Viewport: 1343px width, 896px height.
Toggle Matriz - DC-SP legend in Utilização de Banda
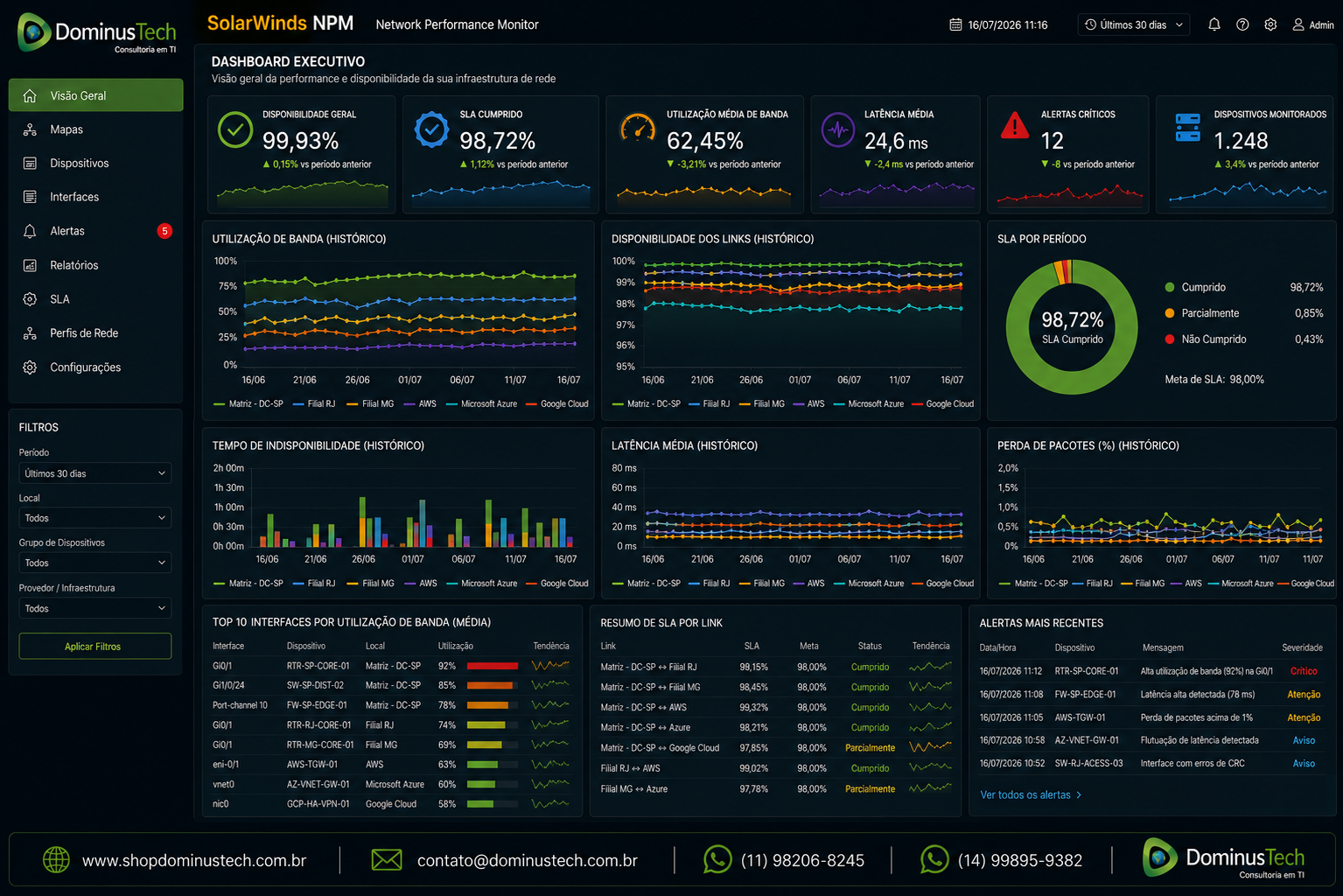pyautogui.click(x=248, y=404)
